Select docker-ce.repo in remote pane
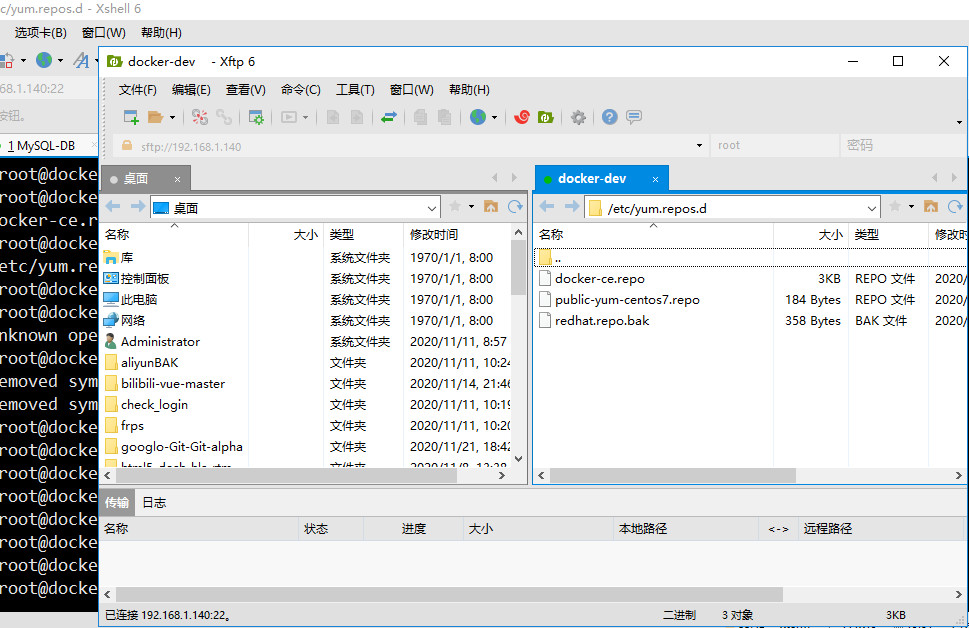 coord(599,279)
